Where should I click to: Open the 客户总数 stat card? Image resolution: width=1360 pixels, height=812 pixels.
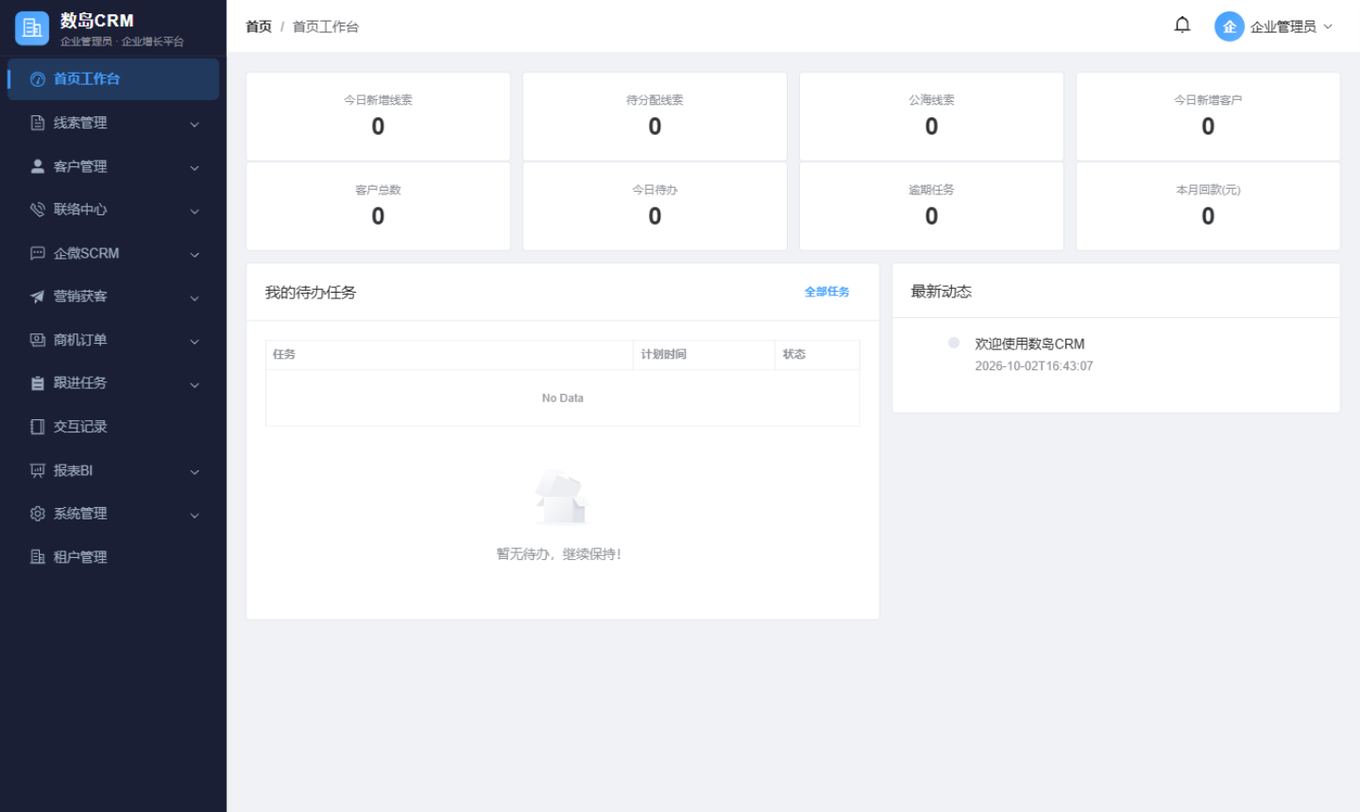[x=378, y=206]
